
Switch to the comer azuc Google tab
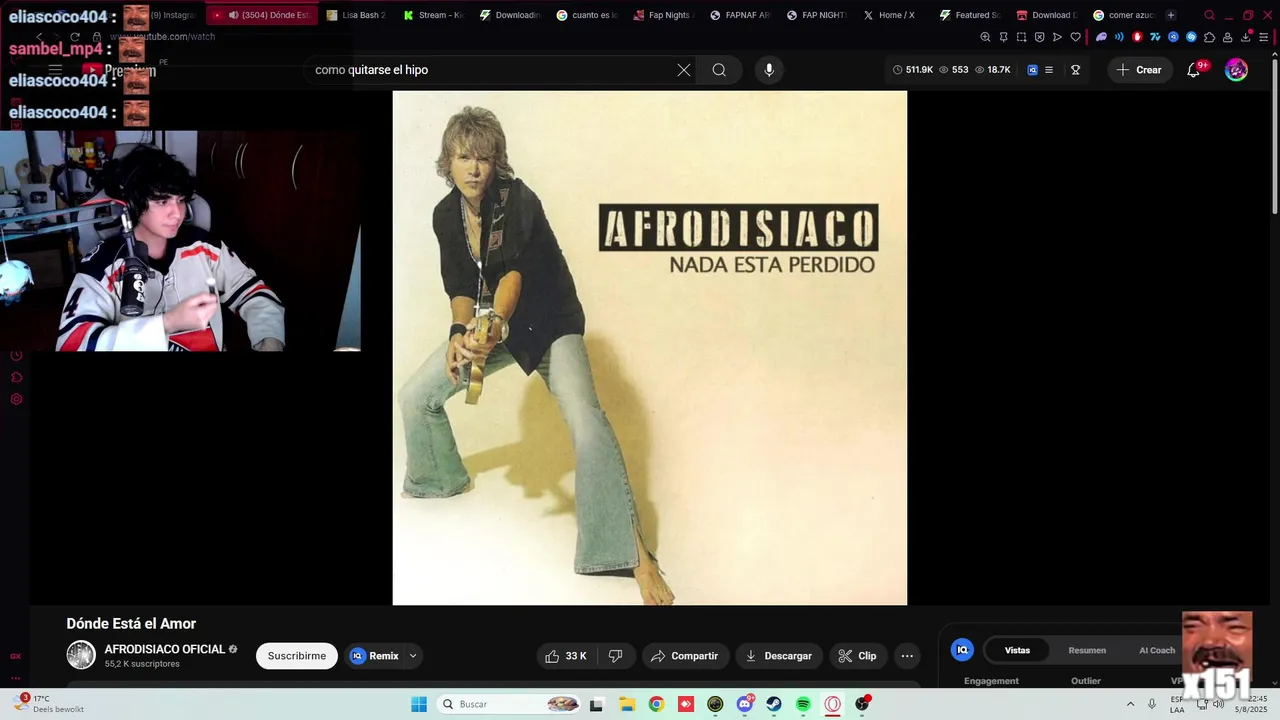pyautogui.click(x=1124, y=15)
